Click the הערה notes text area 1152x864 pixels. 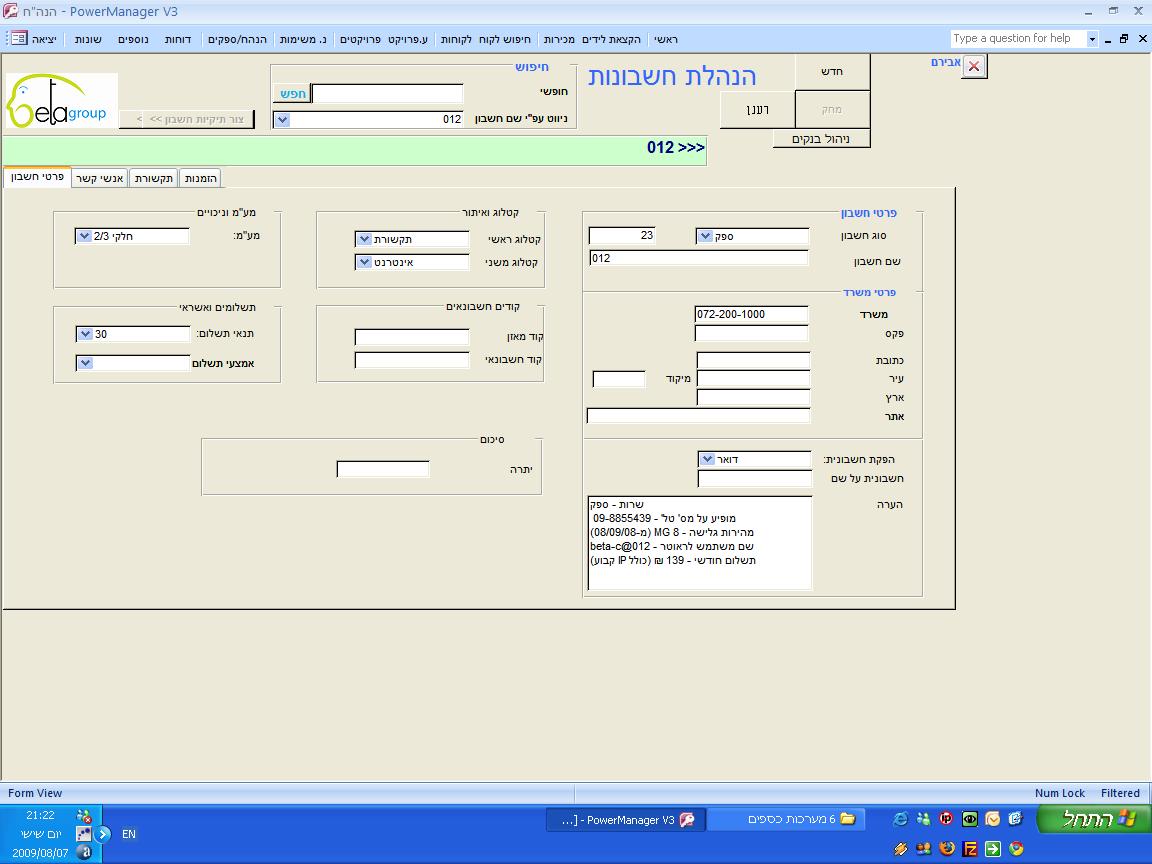699,543
